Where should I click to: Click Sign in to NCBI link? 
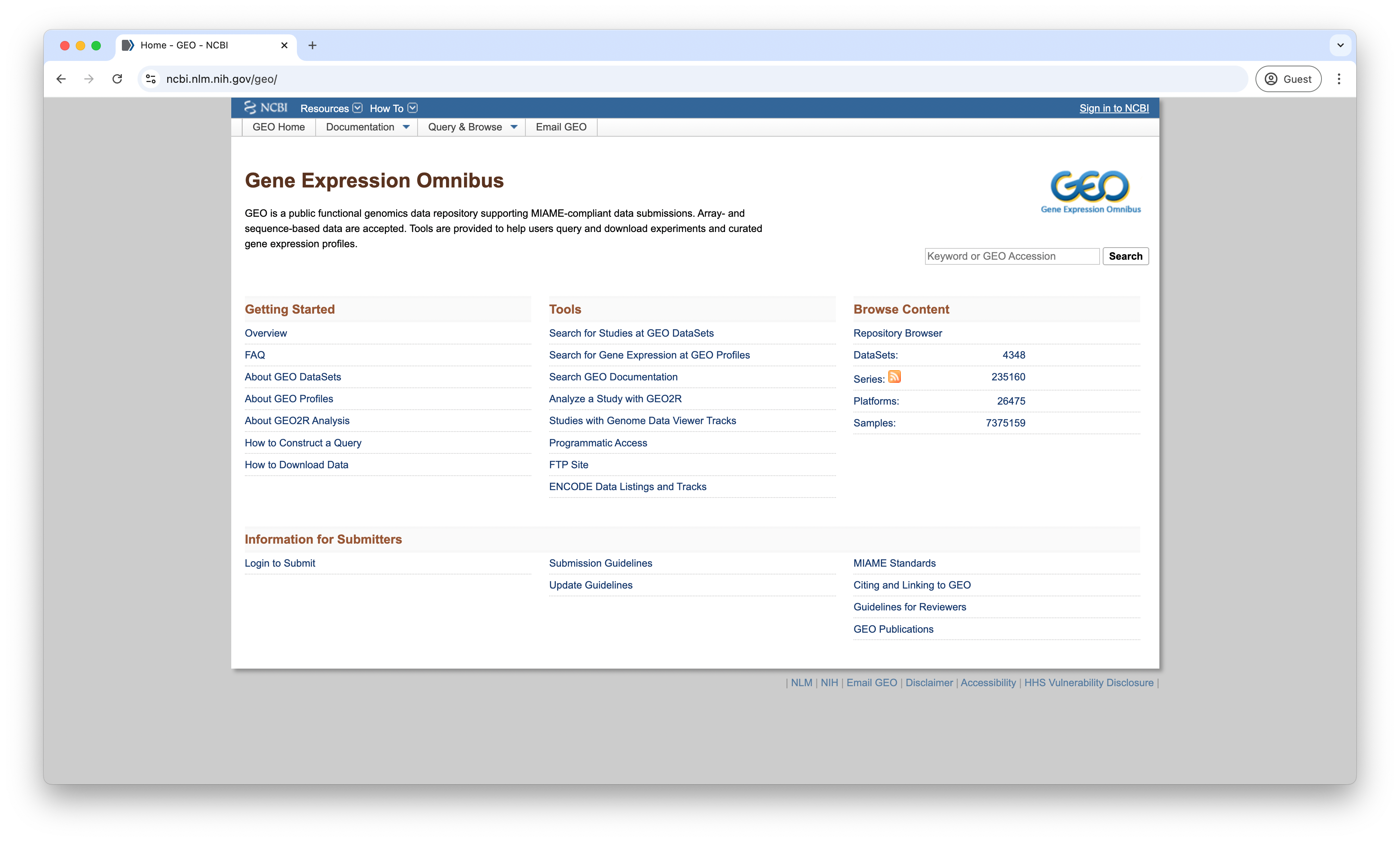1114,108
